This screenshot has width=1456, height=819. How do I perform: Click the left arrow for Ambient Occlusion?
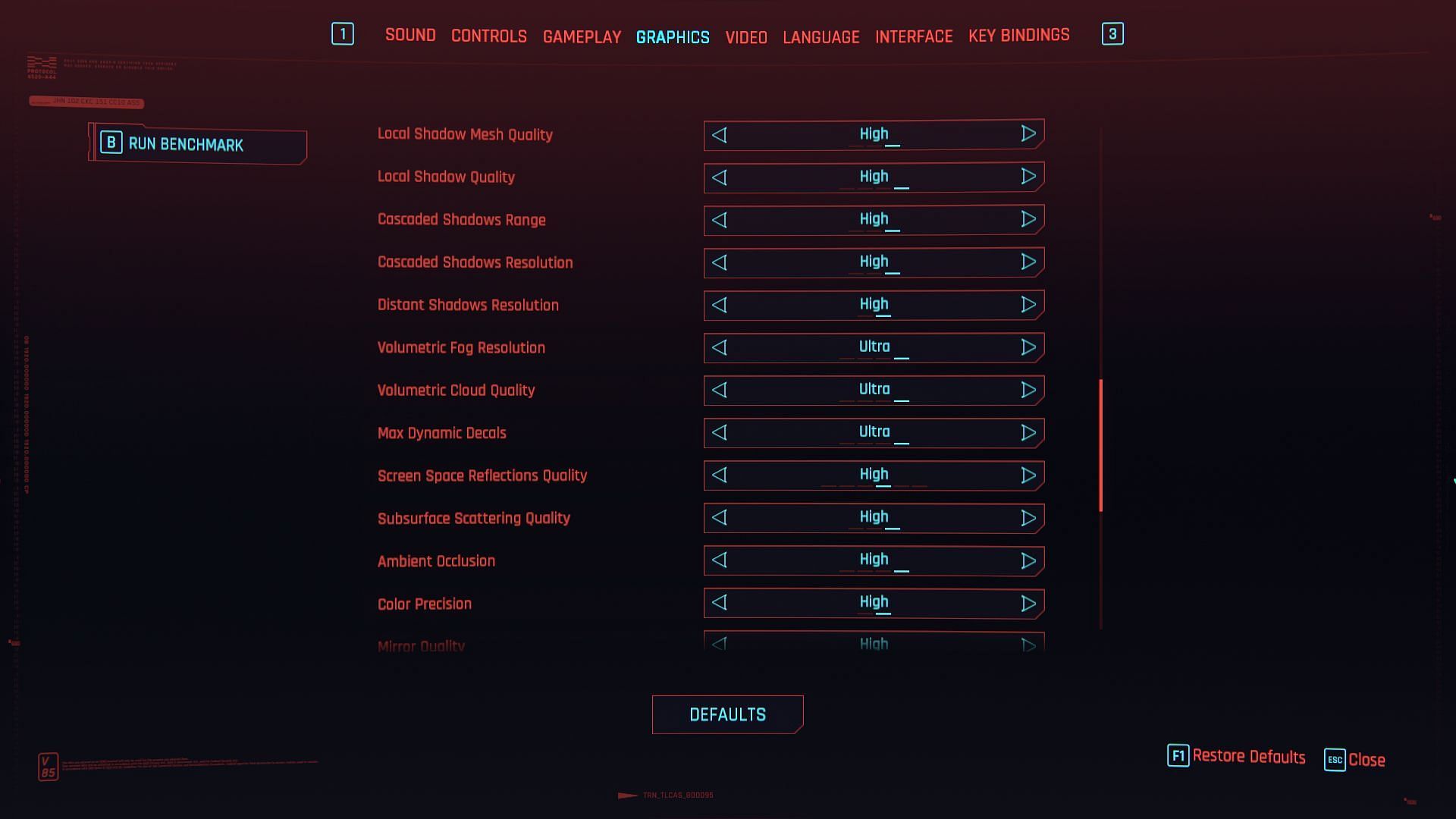(x=719, y=560)
